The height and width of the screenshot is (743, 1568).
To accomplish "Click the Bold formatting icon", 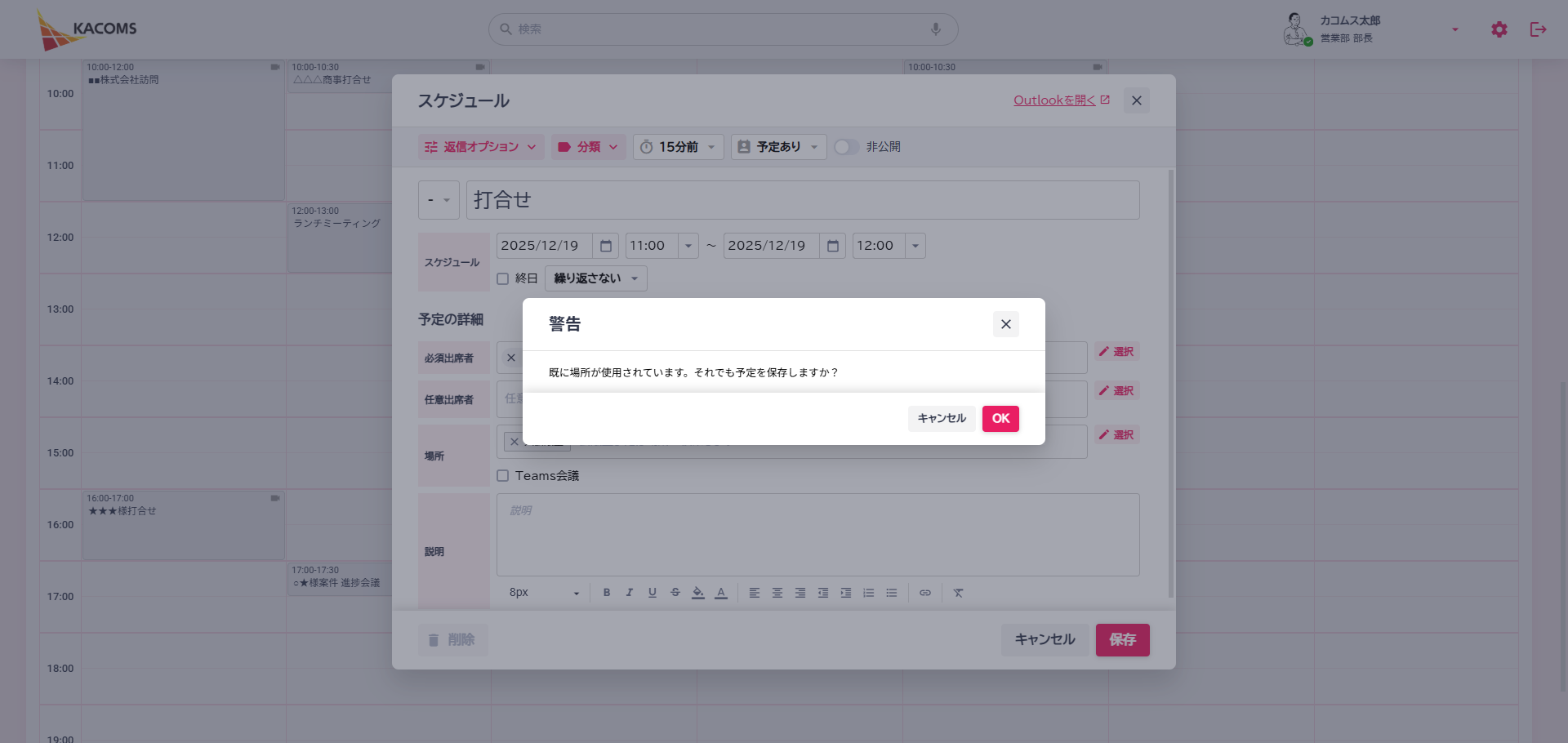I will click(x=606, y=593).
